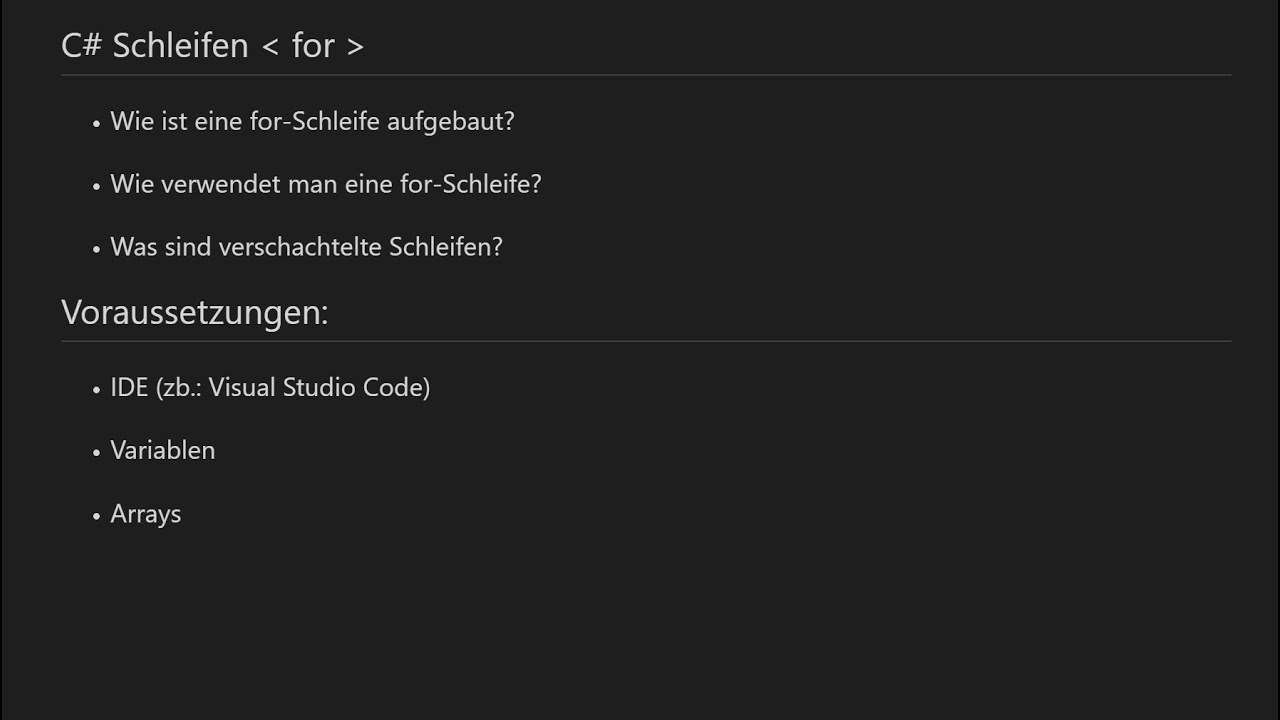Screen dimensions: 1280x720
Task: Click the "for" keyword between angle brackets
Action: point(313,46)
